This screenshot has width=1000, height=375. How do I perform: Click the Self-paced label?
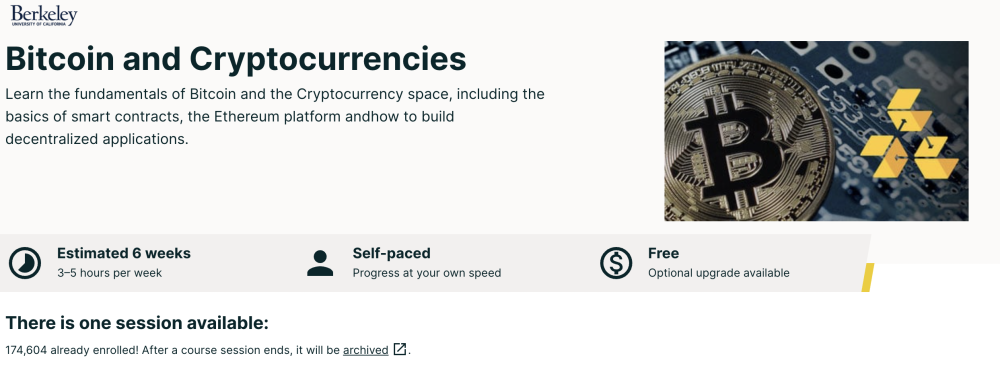coord(392,253)
